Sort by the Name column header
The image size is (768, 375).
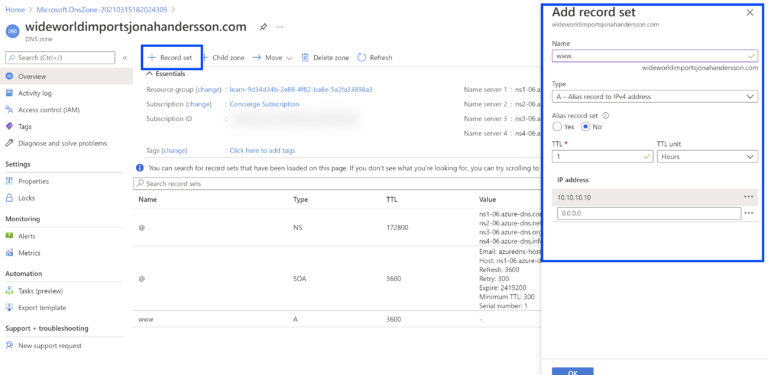[147, 200]
